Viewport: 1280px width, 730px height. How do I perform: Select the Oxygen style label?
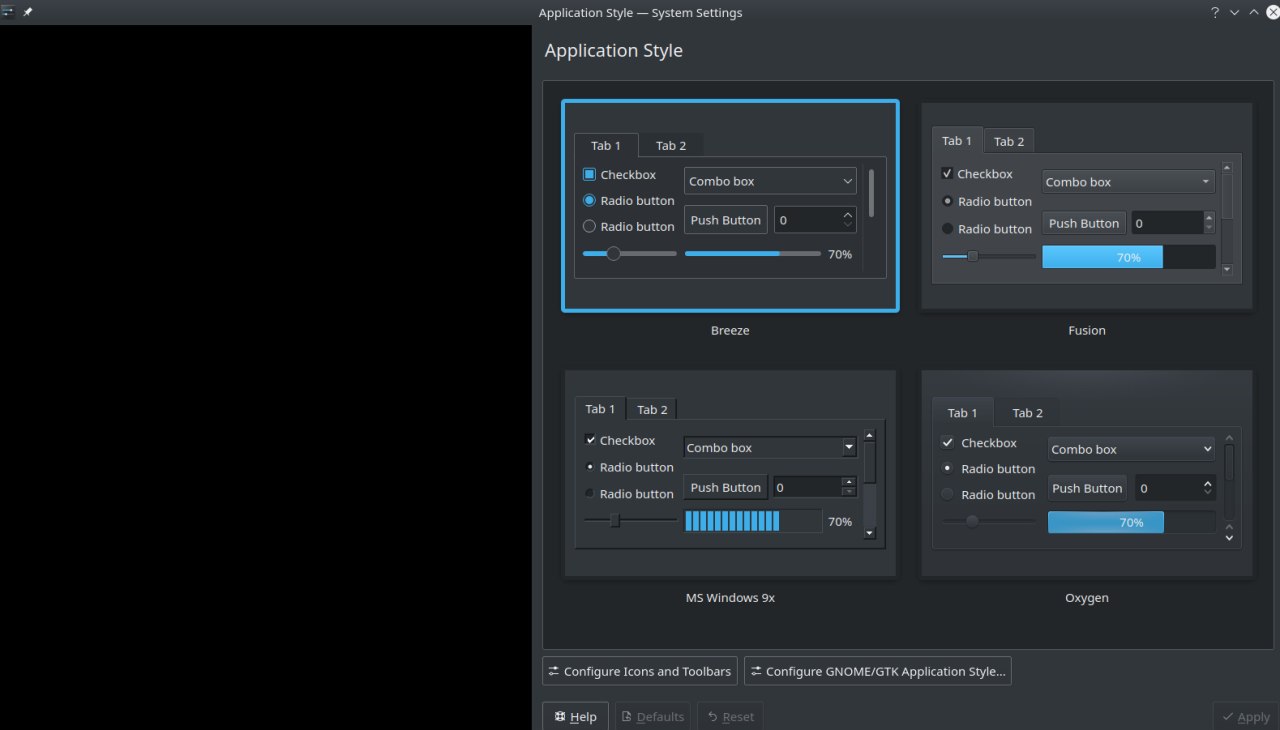[x=1087, y=598]
